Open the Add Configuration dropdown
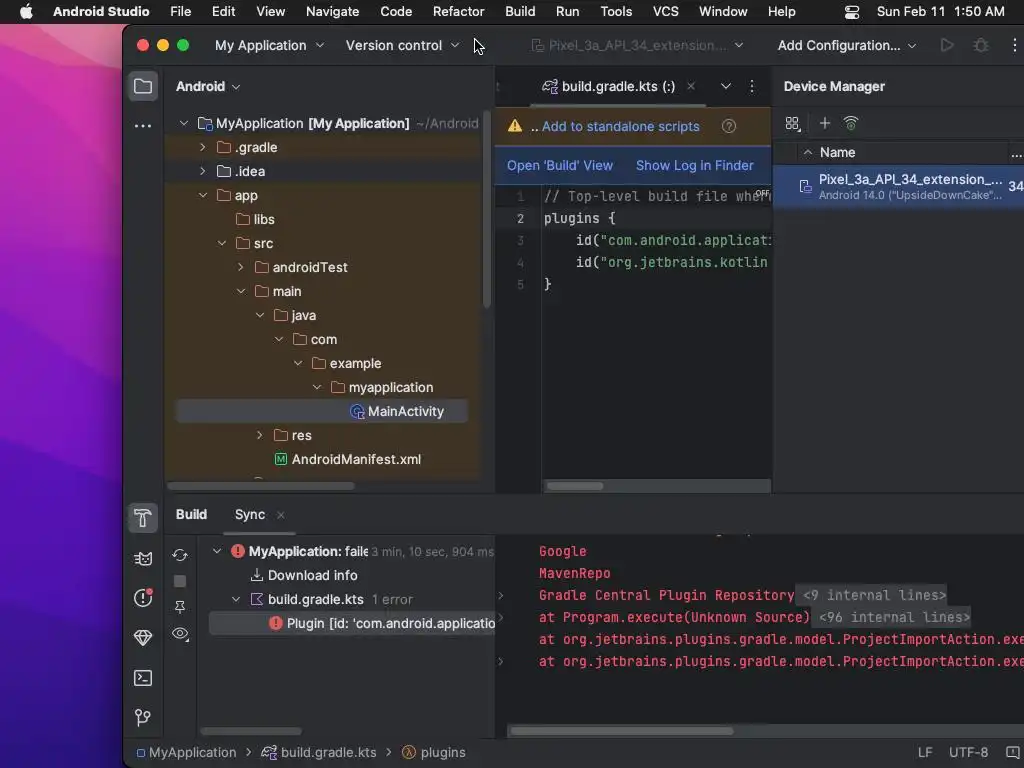 pos(846,45)
